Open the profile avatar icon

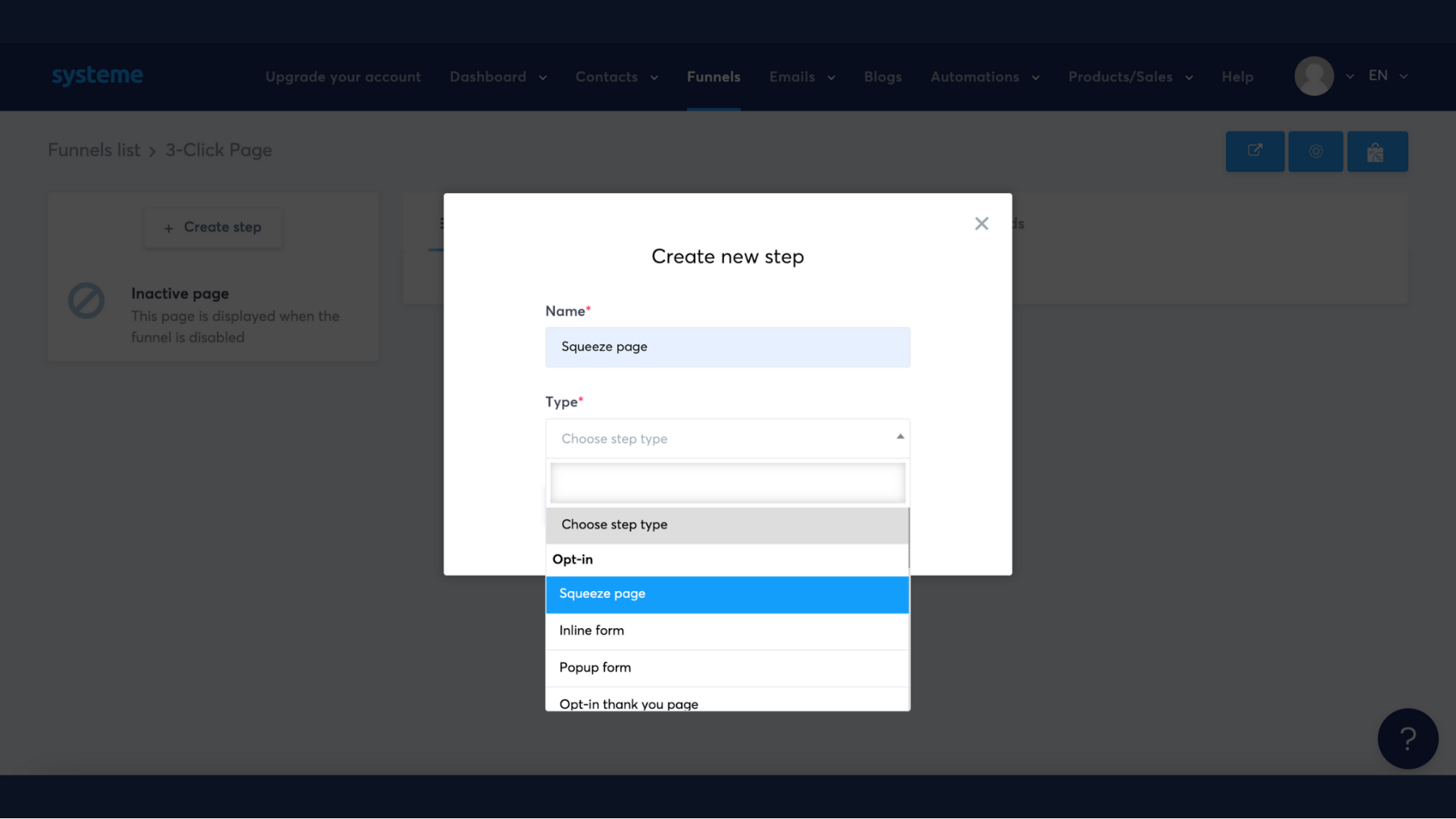click(x=1314, y=76)
